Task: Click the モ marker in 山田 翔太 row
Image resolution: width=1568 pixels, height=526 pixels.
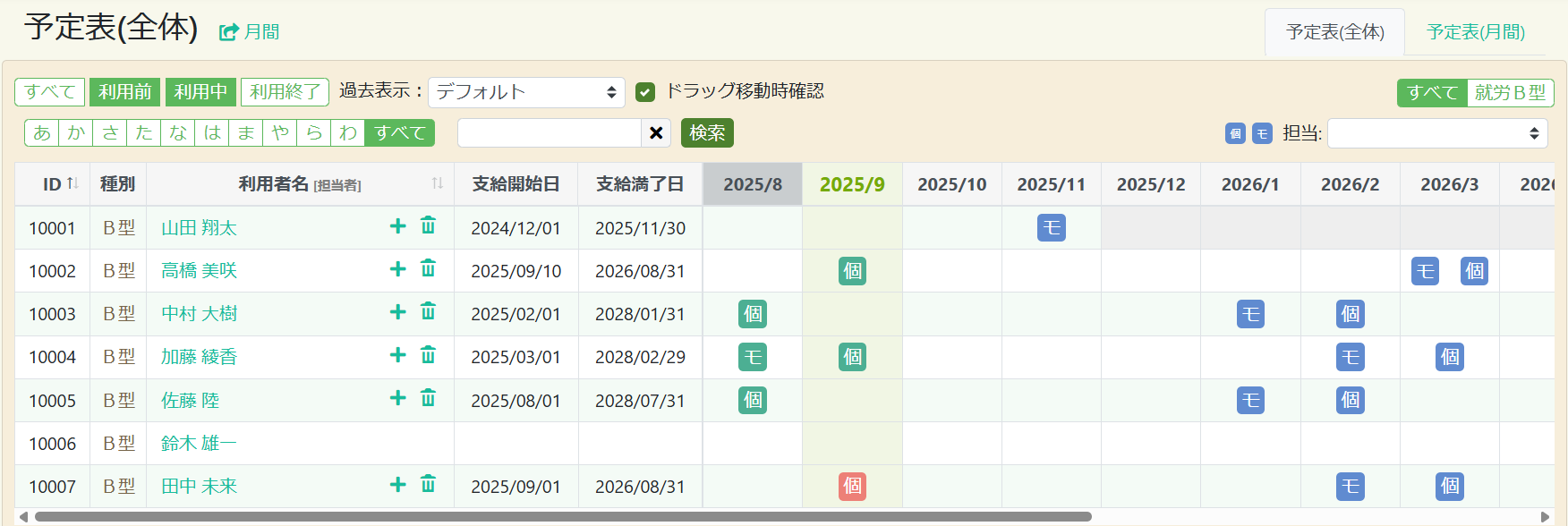Action: [1051, 228]
